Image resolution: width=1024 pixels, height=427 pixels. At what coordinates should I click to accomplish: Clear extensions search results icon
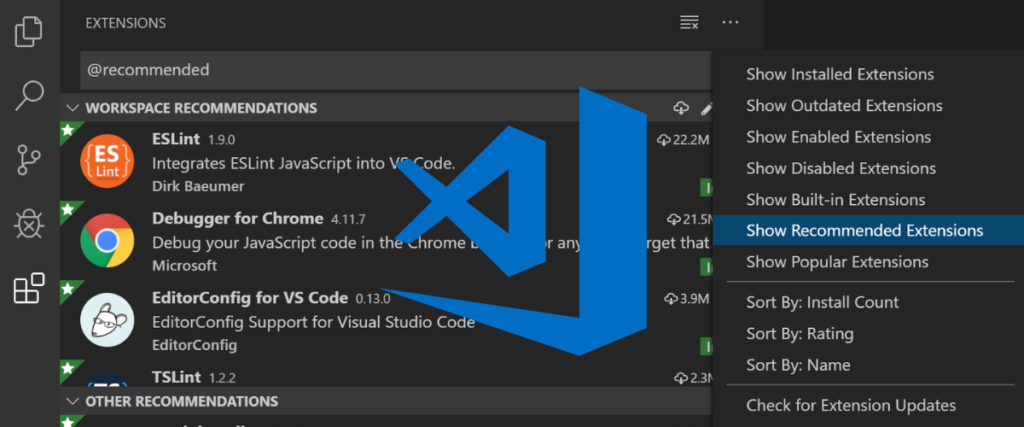pos(689,23)
